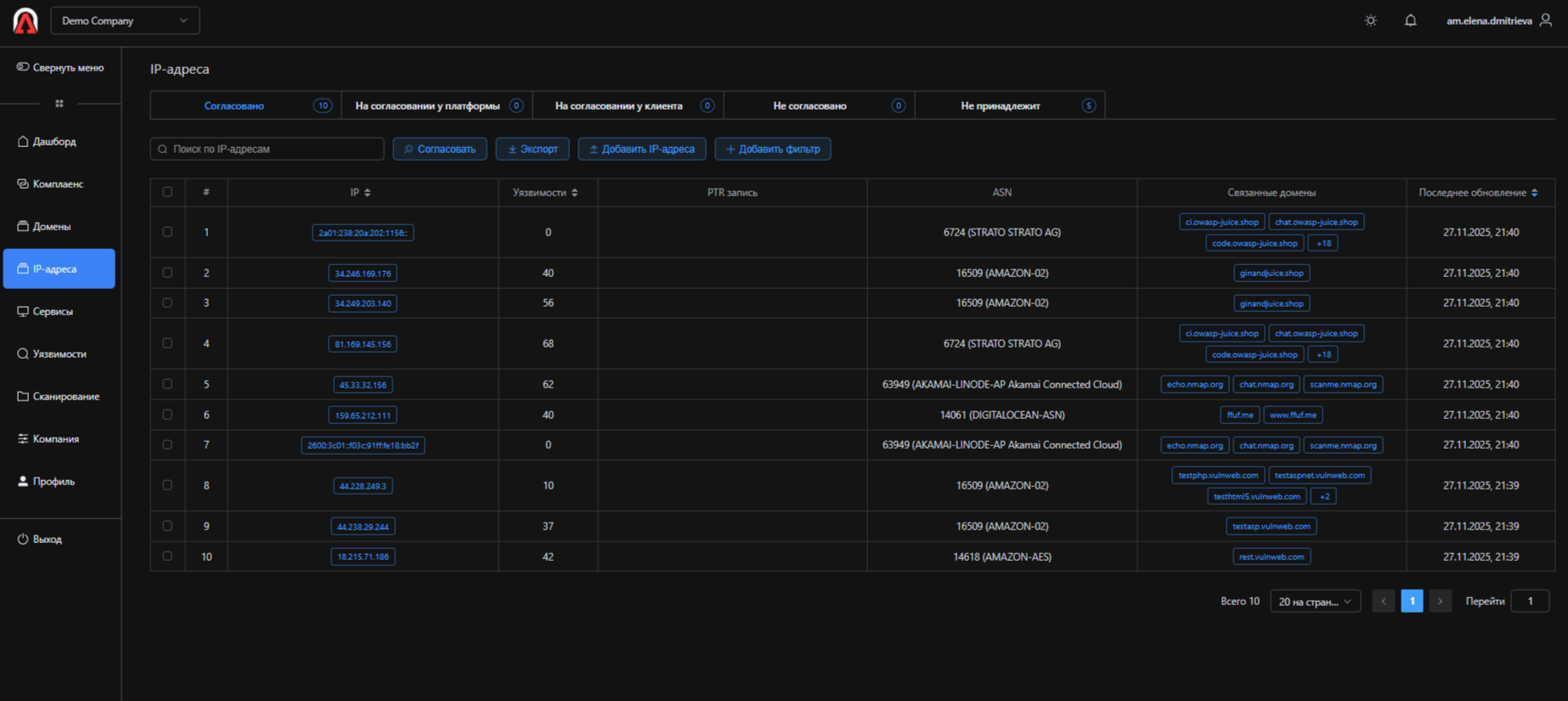
Task: Open the Demo Company dropdown
Action: [x=125, y=20]
